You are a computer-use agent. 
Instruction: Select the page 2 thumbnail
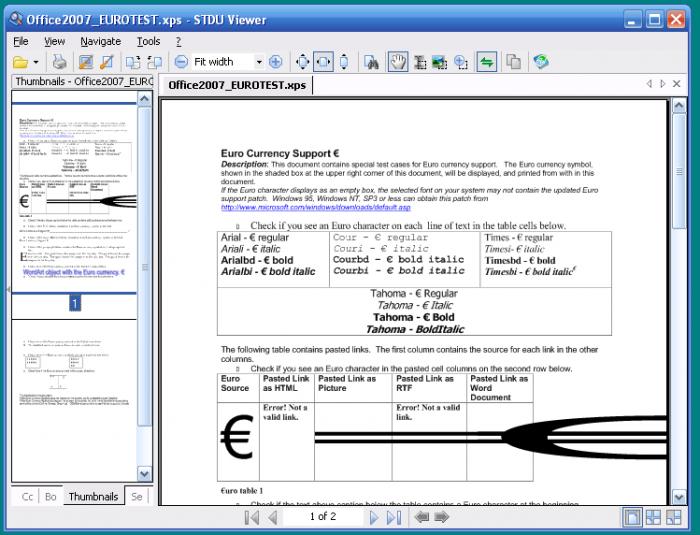click(74, 400)
